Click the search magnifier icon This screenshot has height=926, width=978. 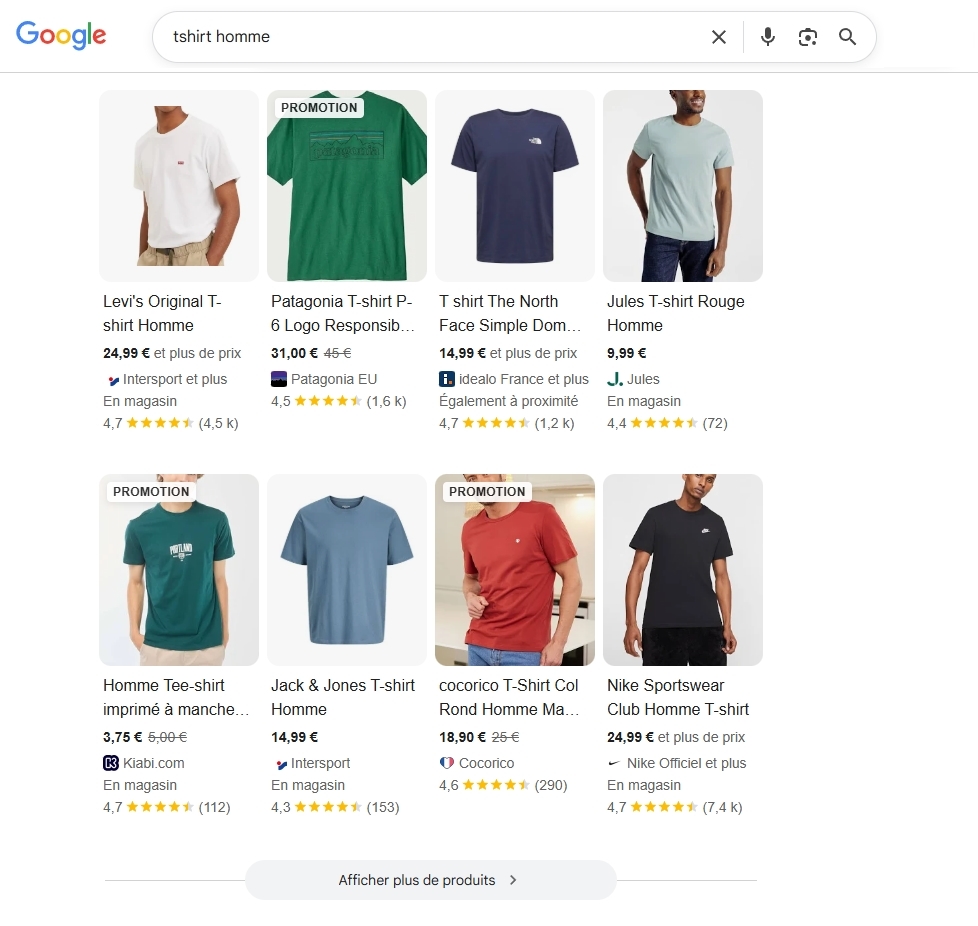coord(847,37)
